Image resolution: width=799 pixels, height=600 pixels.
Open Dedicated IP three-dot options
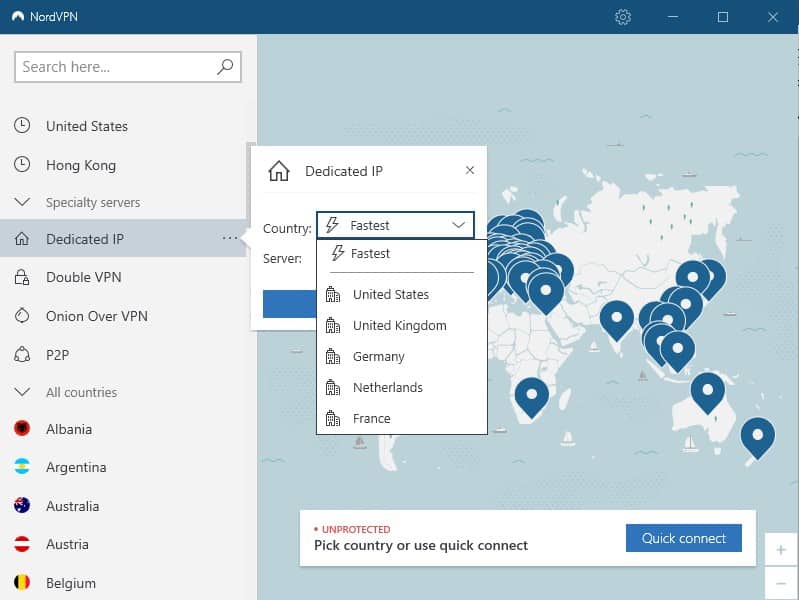230,238
